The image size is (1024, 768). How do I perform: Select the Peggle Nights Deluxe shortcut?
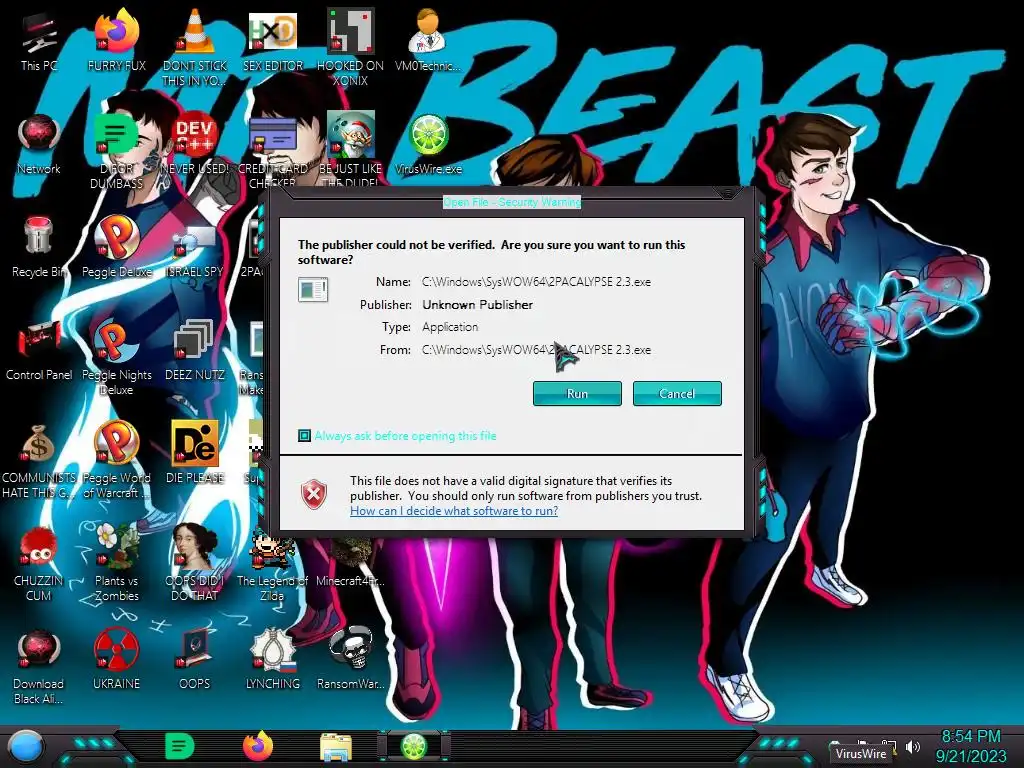coord(116,358)
